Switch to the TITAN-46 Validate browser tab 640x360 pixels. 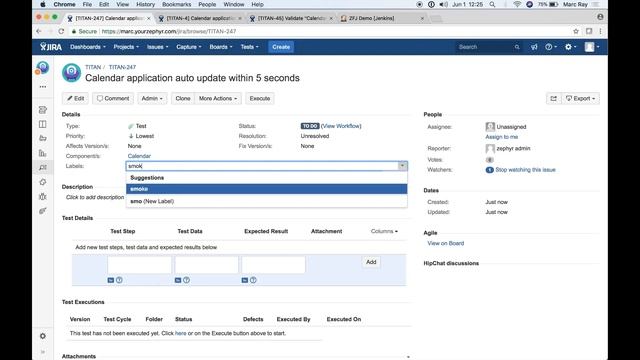pyautogui.click(x=291, y=18)
